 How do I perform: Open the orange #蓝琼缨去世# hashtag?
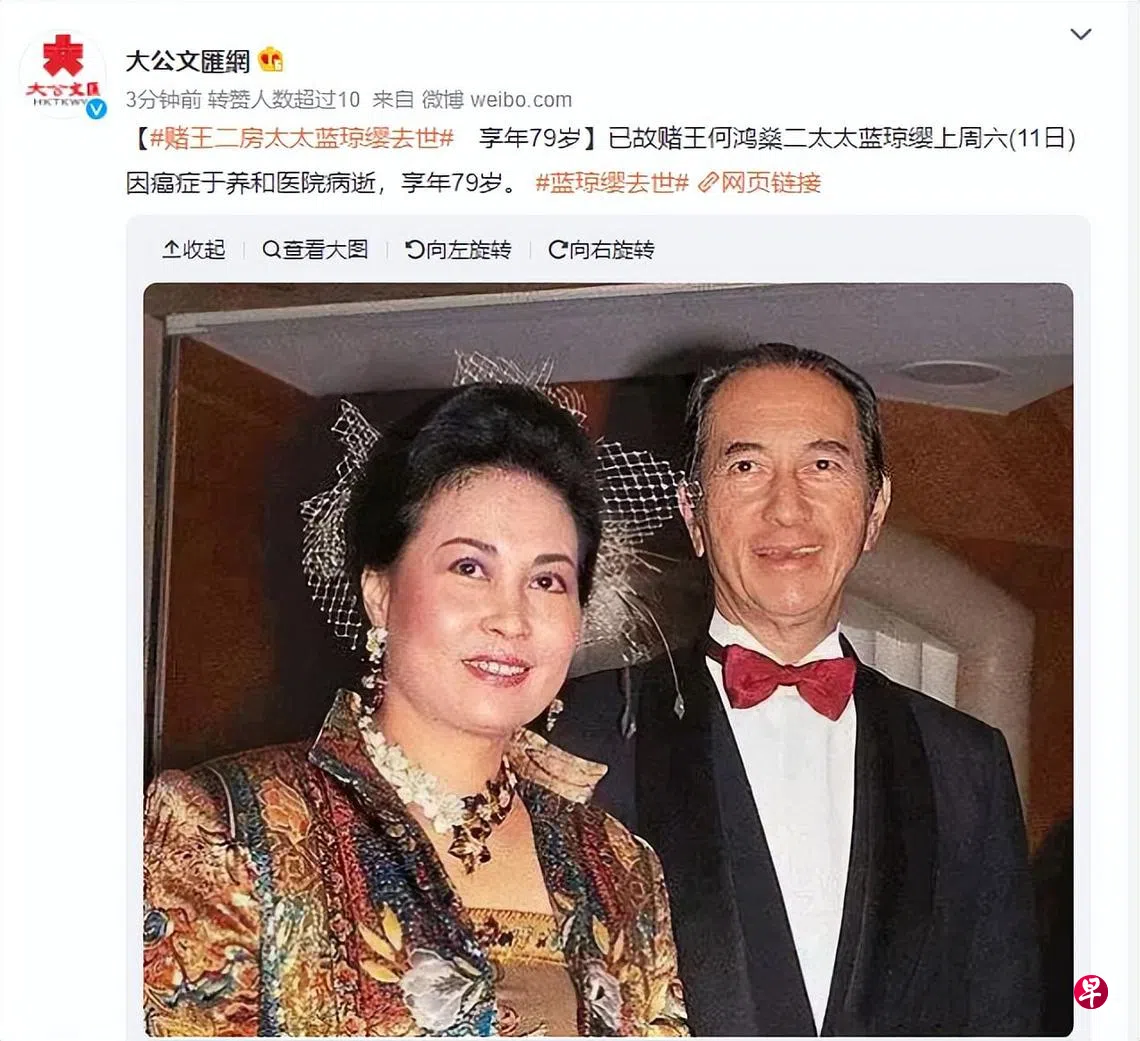(612, 182)
